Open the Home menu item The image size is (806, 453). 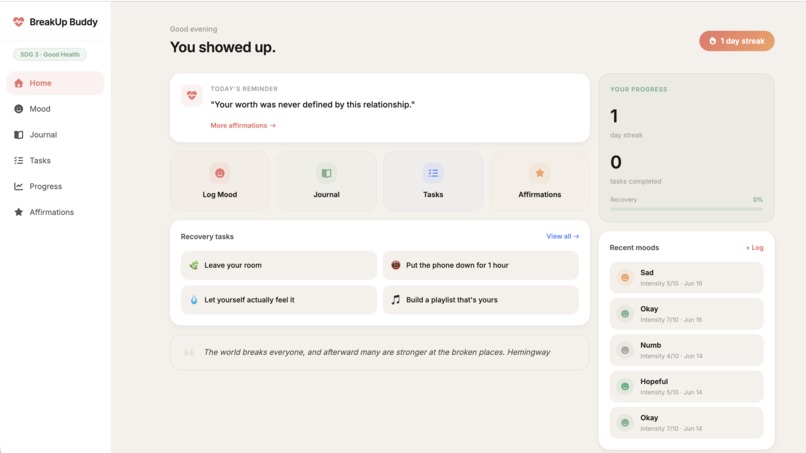[55, 83]
